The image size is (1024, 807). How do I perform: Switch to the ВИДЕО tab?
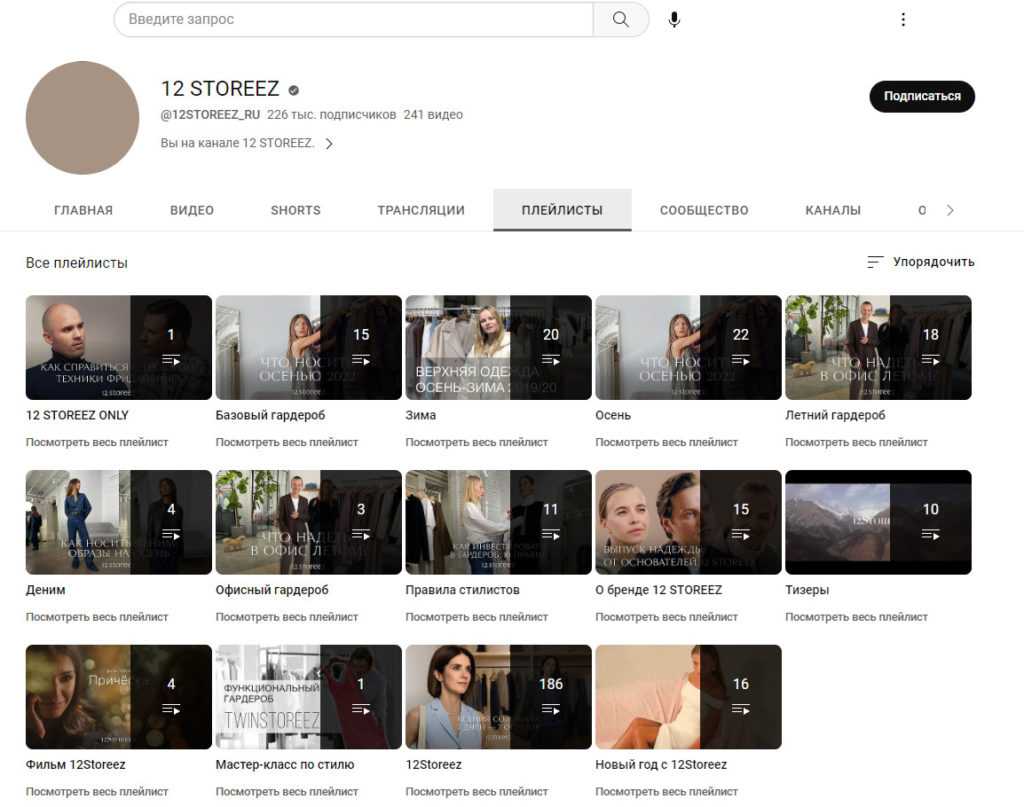coord(192,211)
